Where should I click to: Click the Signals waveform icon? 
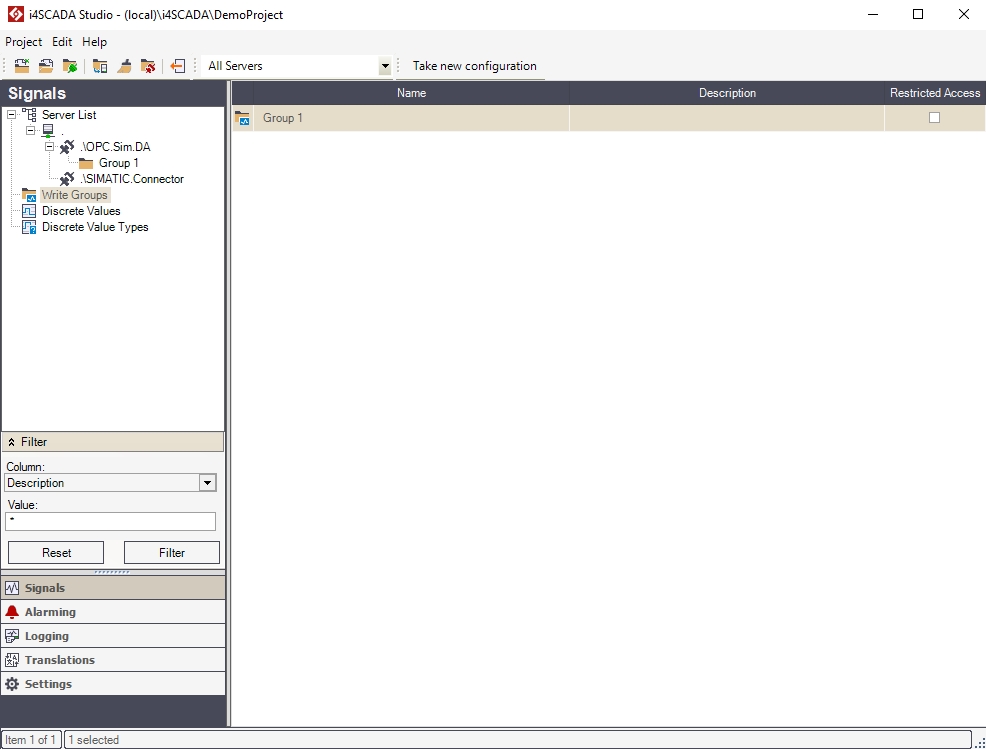click(x=14, y=587)
